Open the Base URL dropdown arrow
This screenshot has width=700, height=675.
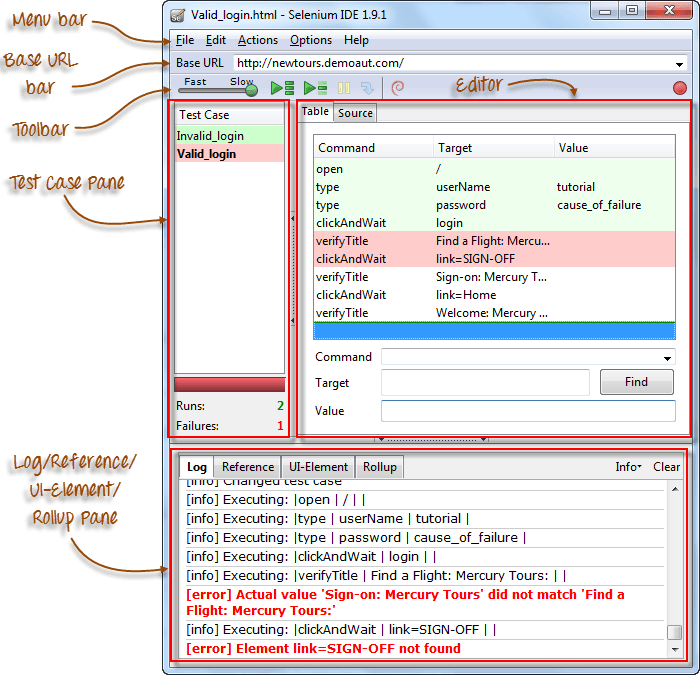coord(679,63)
